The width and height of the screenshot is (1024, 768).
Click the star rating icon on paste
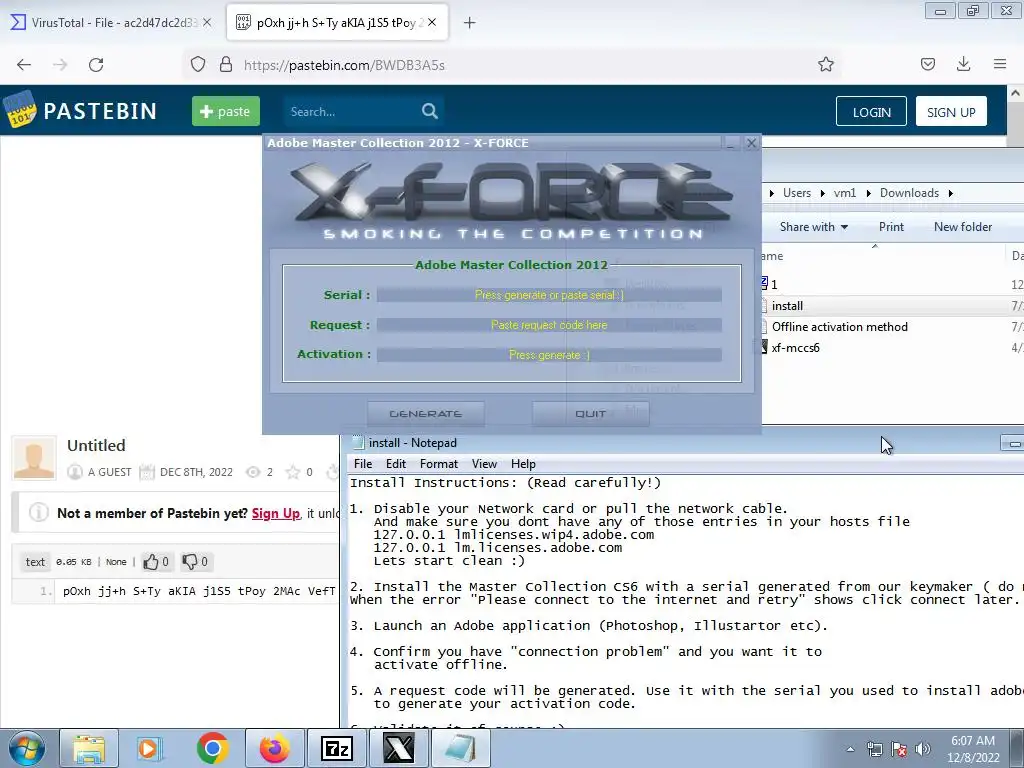pyautogui.click(x=293, y=472)
